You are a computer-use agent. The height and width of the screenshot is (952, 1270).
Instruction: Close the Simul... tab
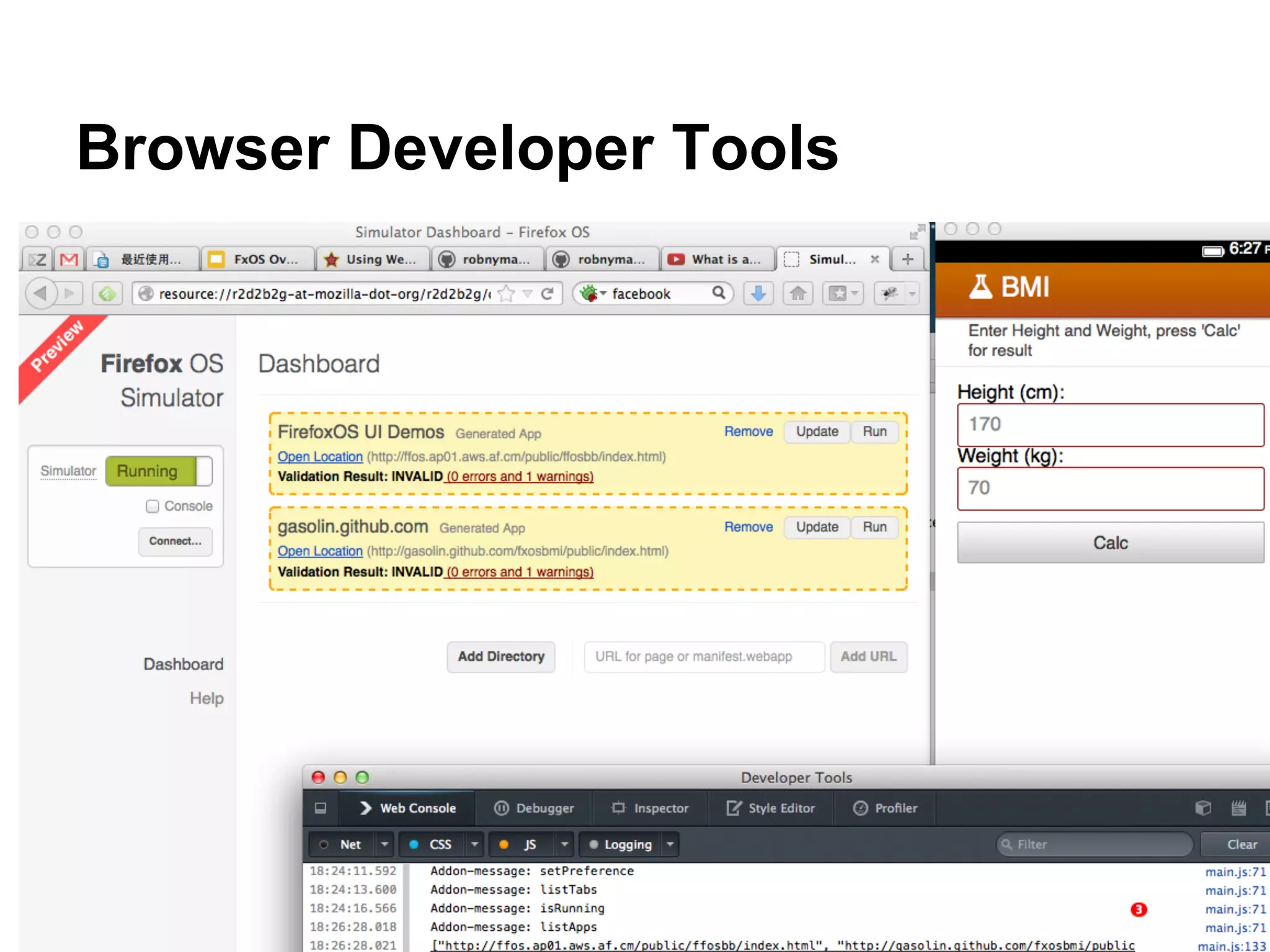click(874, 259)
